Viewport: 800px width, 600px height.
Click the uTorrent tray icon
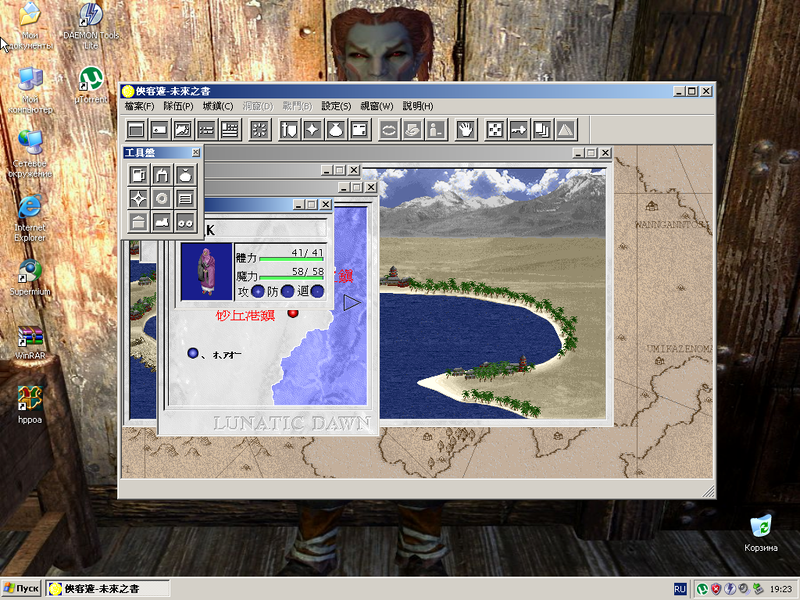703,589
